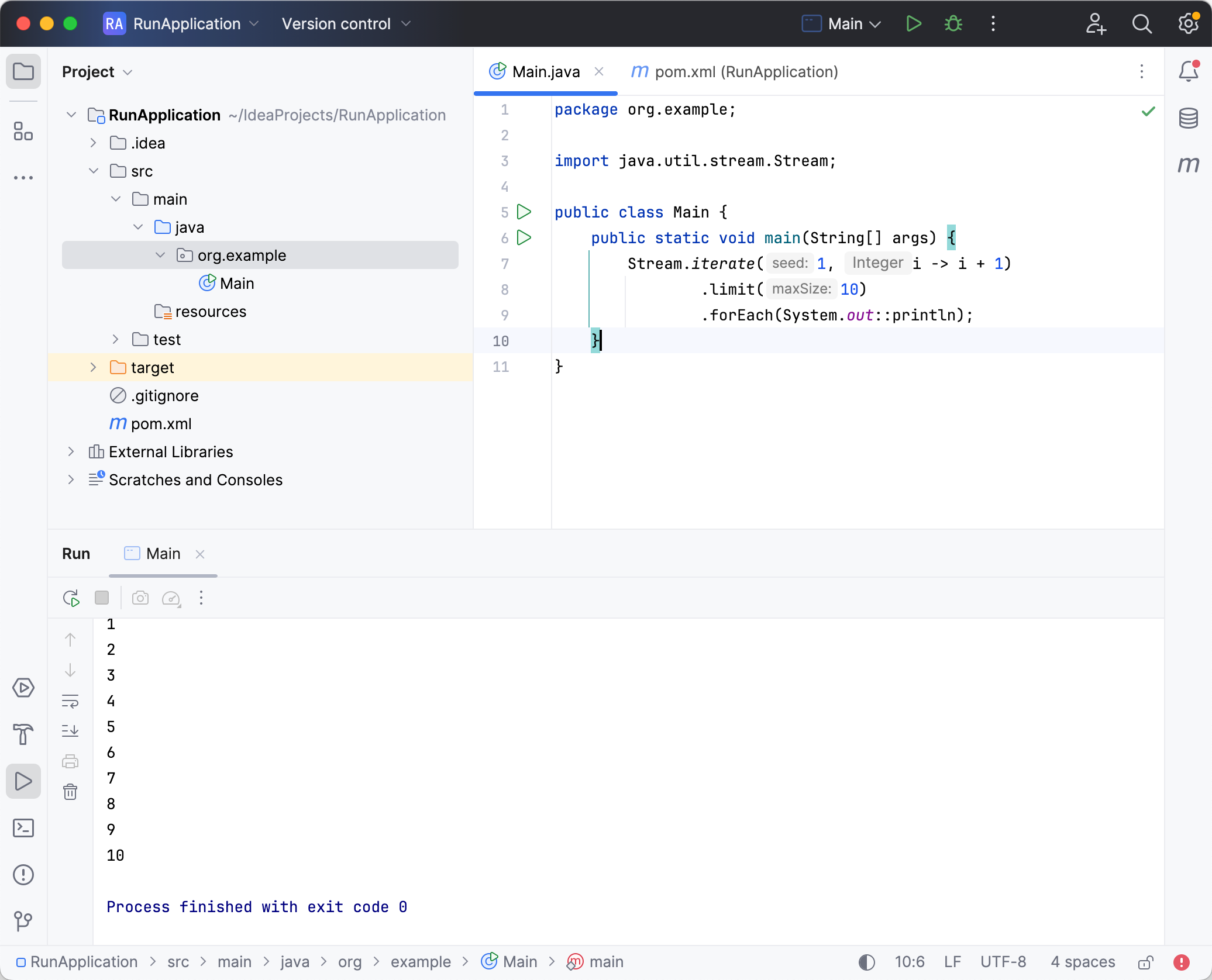Click the Rerun Main icon
The height and width of the screenshot is (980, 1212).
click(x=71, y=598)
